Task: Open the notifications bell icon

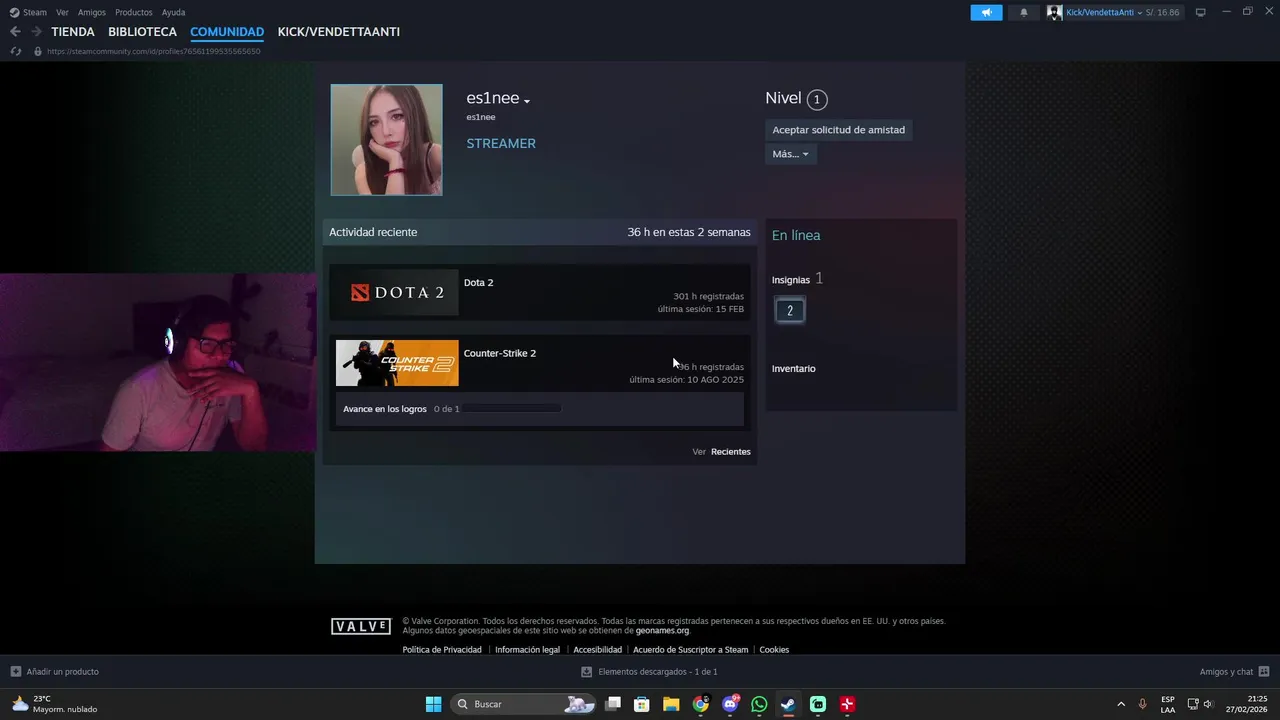Action: pos(1023,12)
